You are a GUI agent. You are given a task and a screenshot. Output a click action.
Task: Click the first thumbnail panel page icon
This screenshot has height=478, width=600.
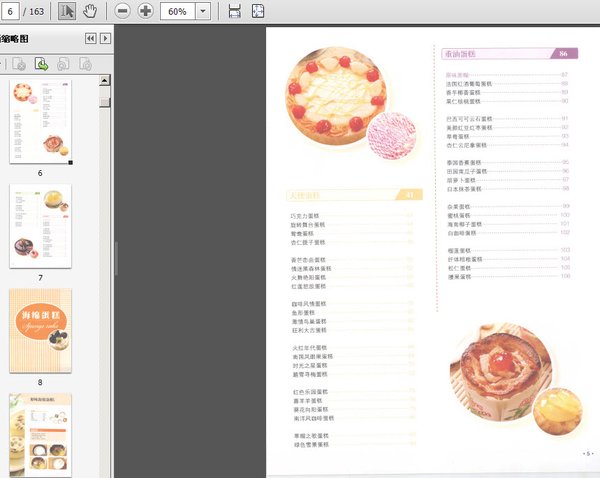point(19,64)
